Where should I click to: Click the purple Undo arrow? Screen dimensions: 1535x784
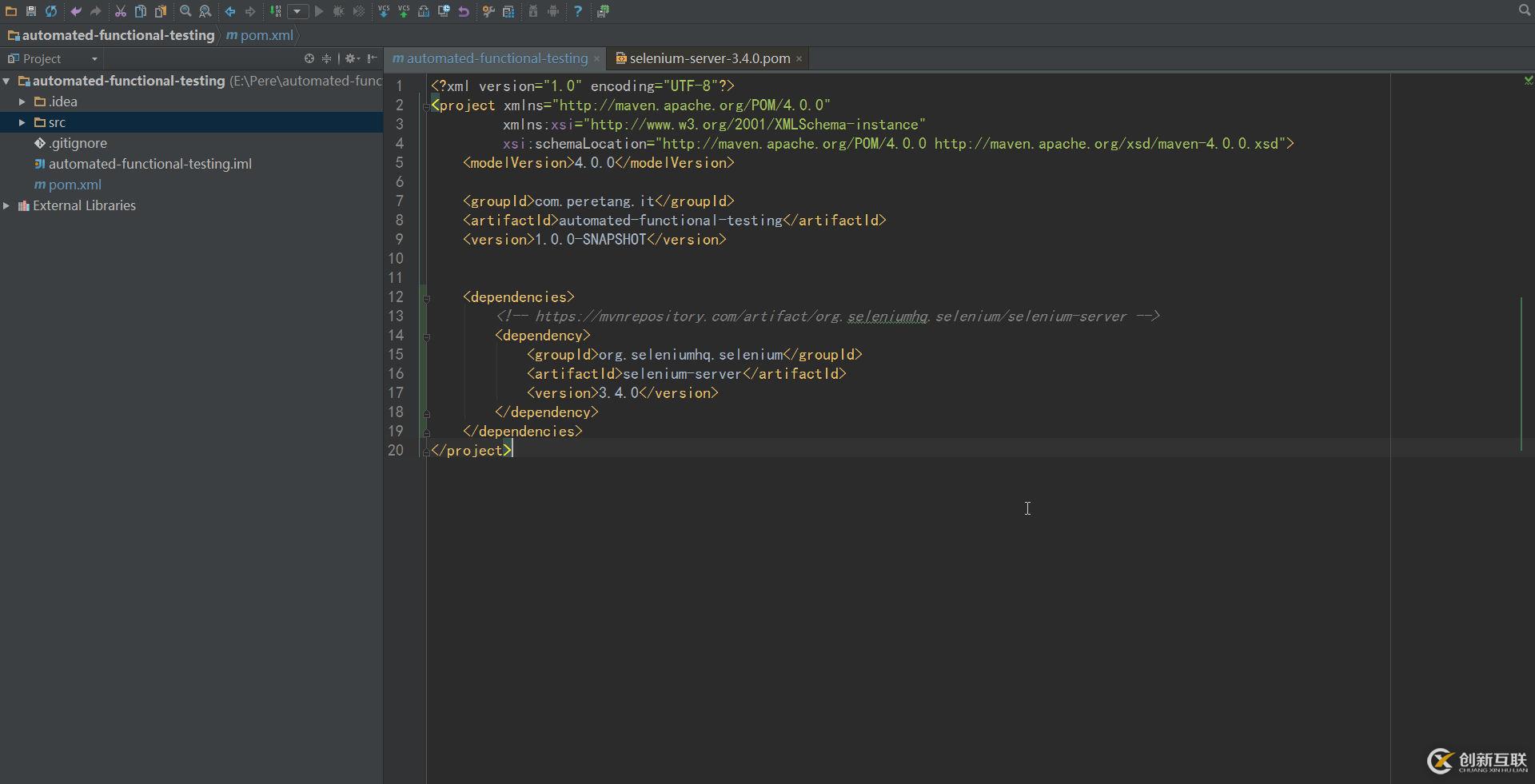point(76,11)
